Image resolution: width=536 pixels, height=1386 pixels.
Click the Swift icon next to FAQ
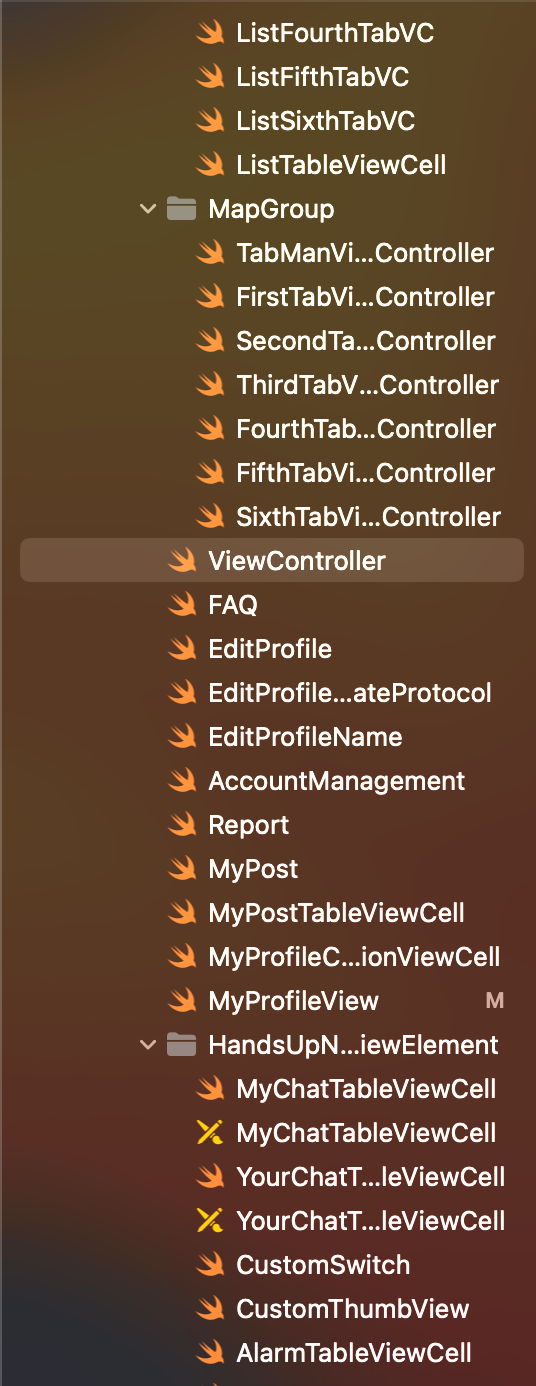[182, 605]
